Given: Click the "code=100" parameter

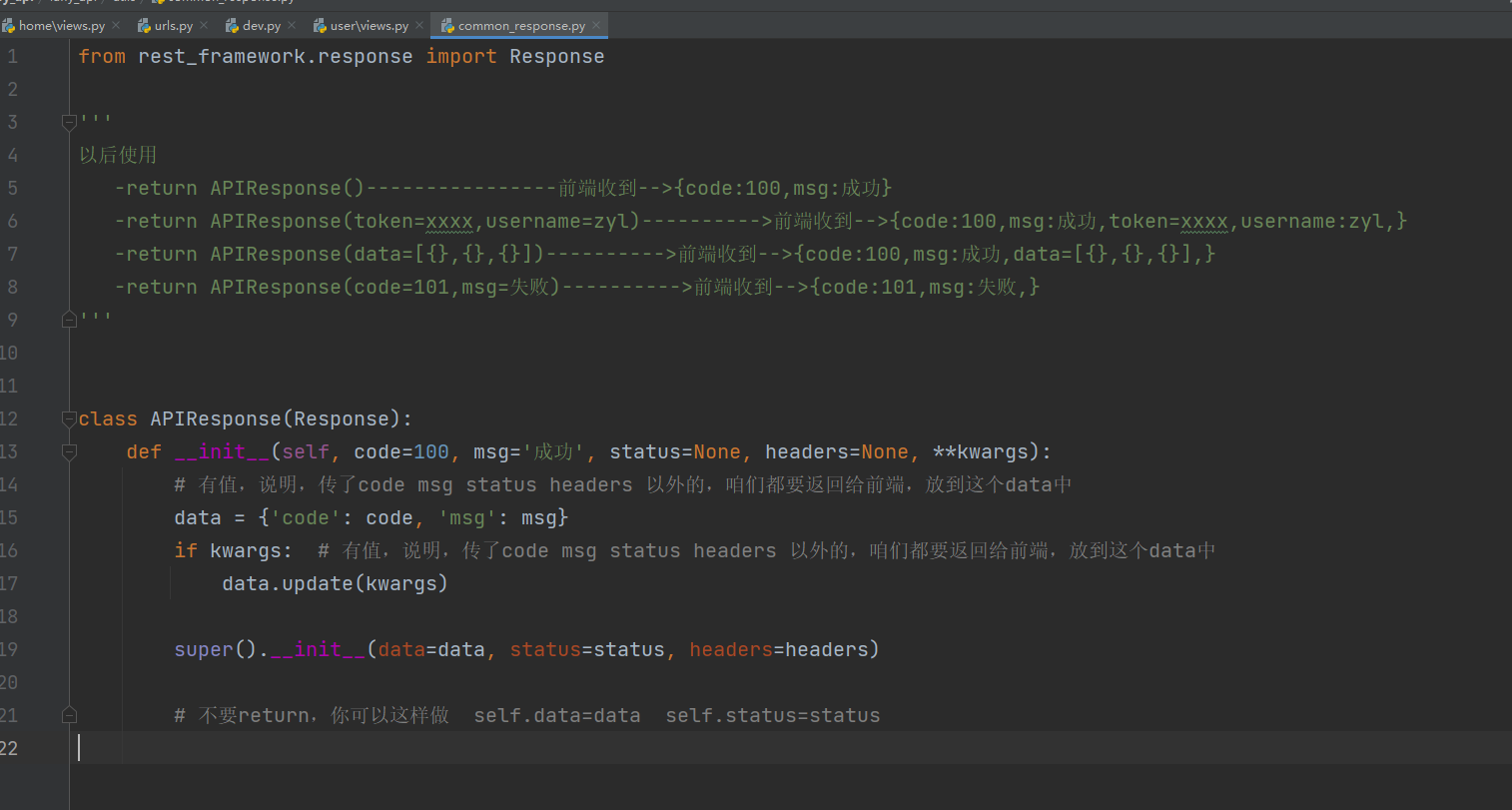Looking at the screenshot, I should click(x=401, y=451).
